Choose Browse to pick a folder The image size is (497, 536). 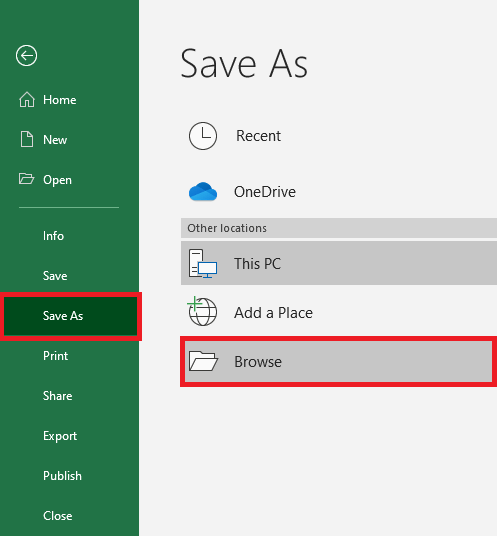(338, 361)
